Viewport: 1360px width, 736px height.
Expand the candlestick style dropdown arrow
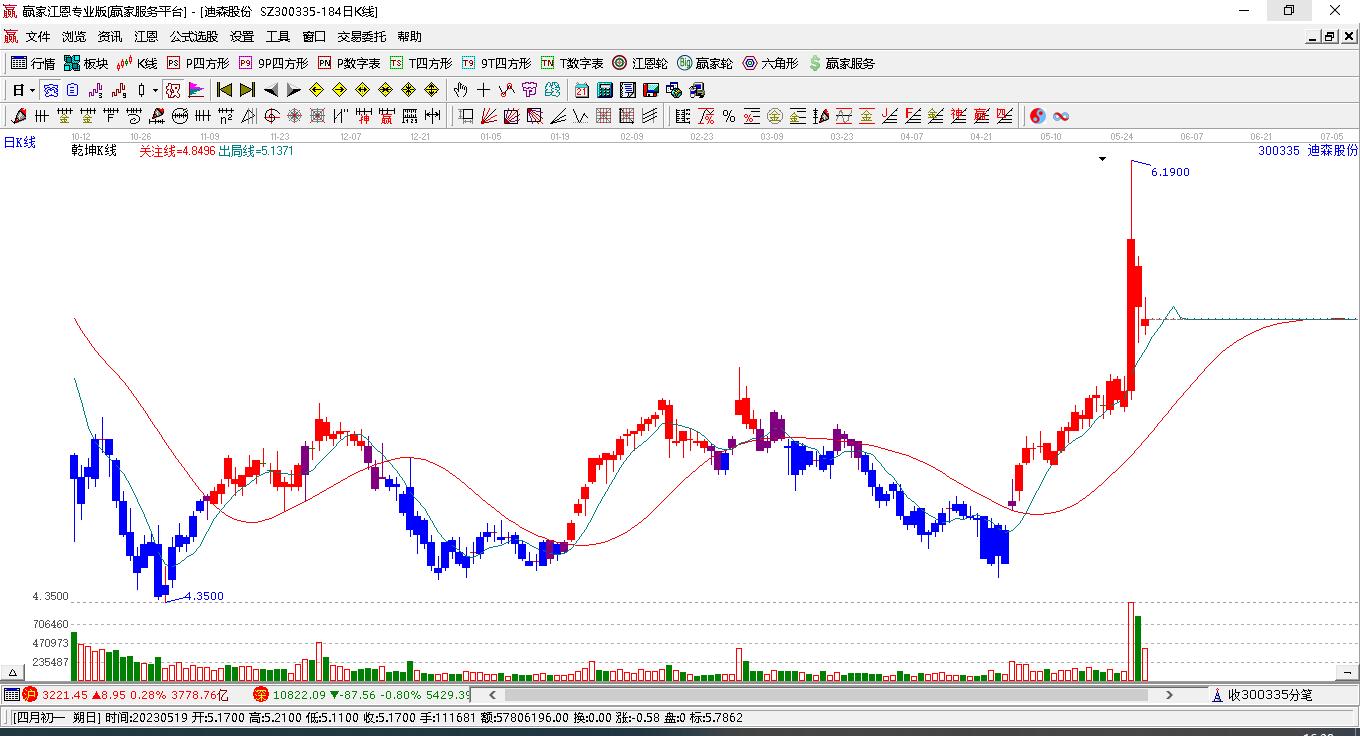pos(155,90)
